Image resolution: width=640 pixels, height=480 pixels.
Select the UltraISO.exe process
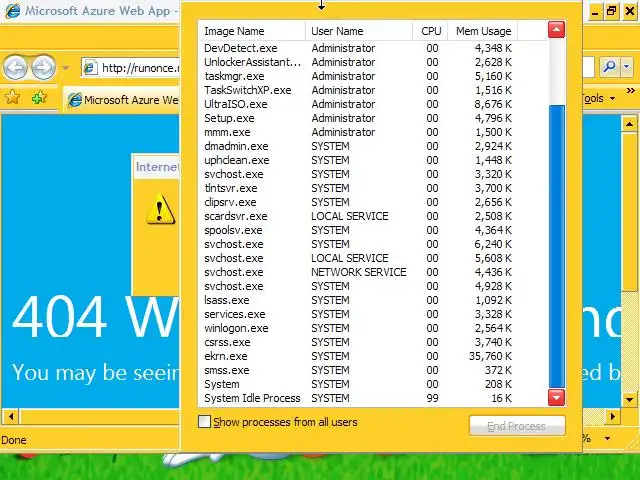[x=358, y=104]
